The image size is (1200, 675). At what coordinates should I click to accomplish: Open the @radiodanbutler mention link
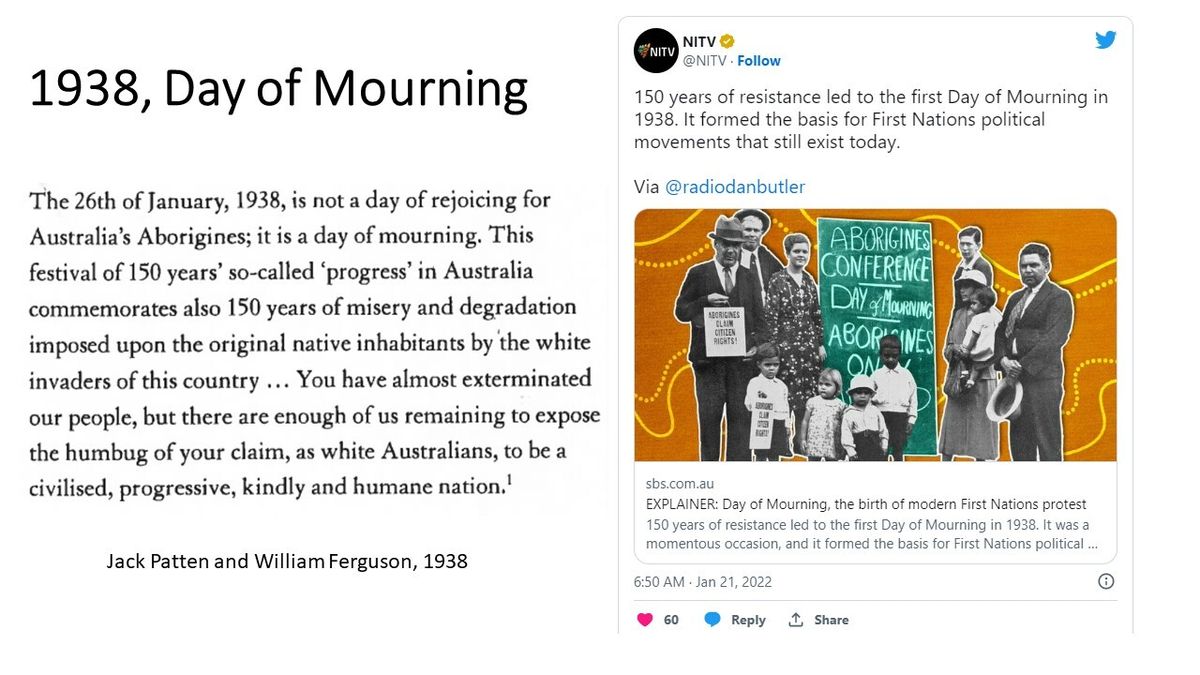point(735,187)
